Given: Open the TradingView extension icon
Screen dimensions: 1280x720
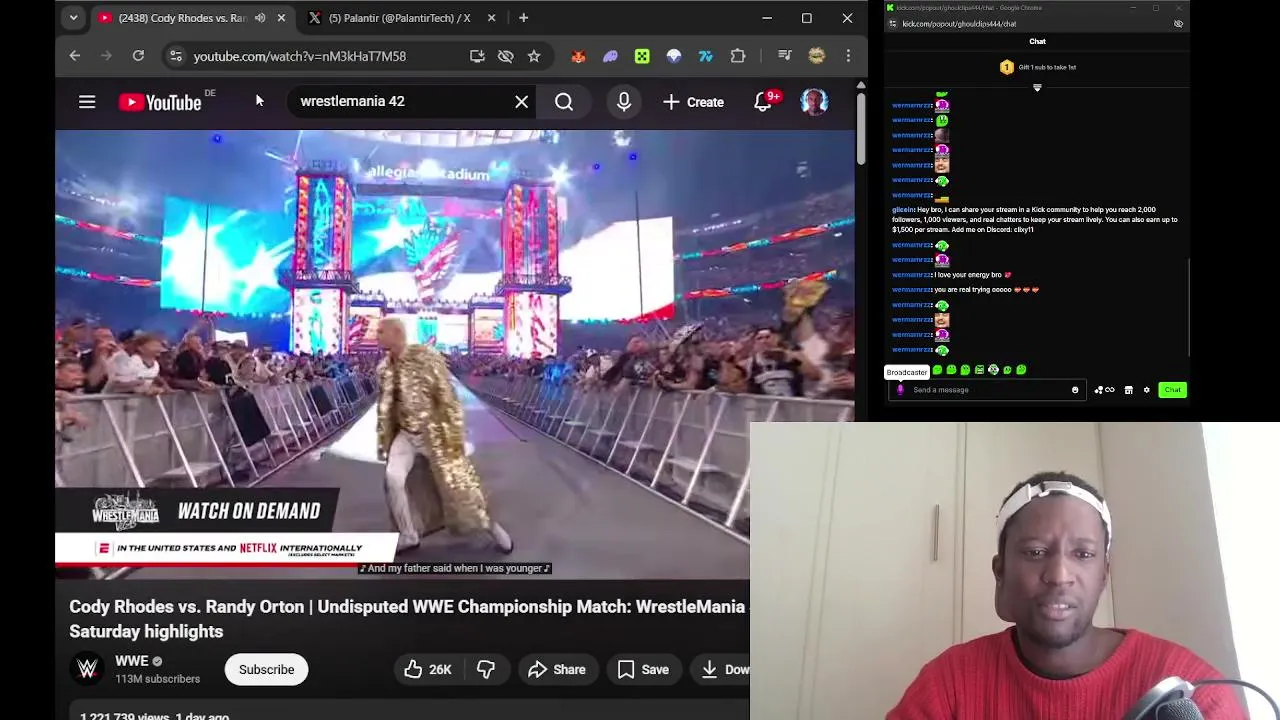Looking at the screenshot, I should pyautogui.click(x=706, y=56).
